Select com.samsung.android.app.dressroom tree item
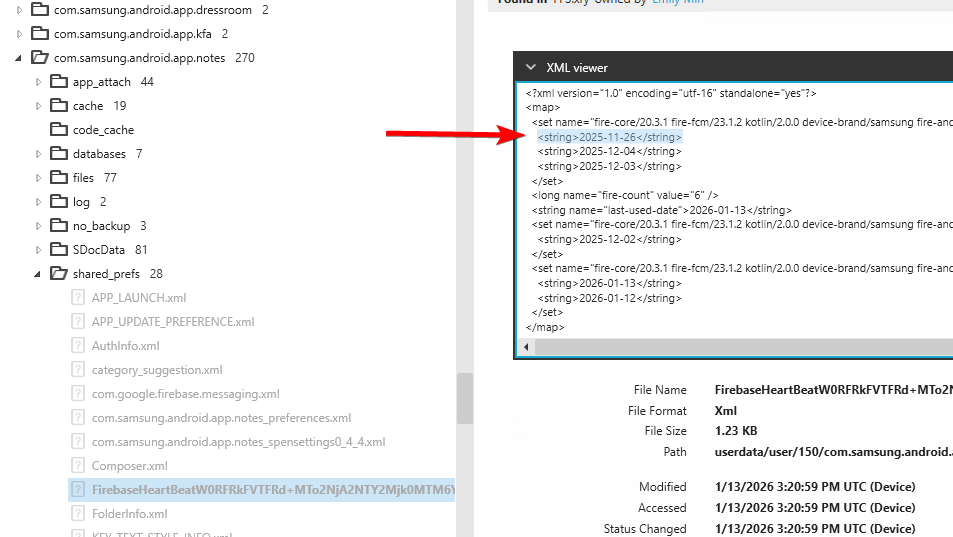This screenshot has height=537, width=953. (x=153, y=10)
